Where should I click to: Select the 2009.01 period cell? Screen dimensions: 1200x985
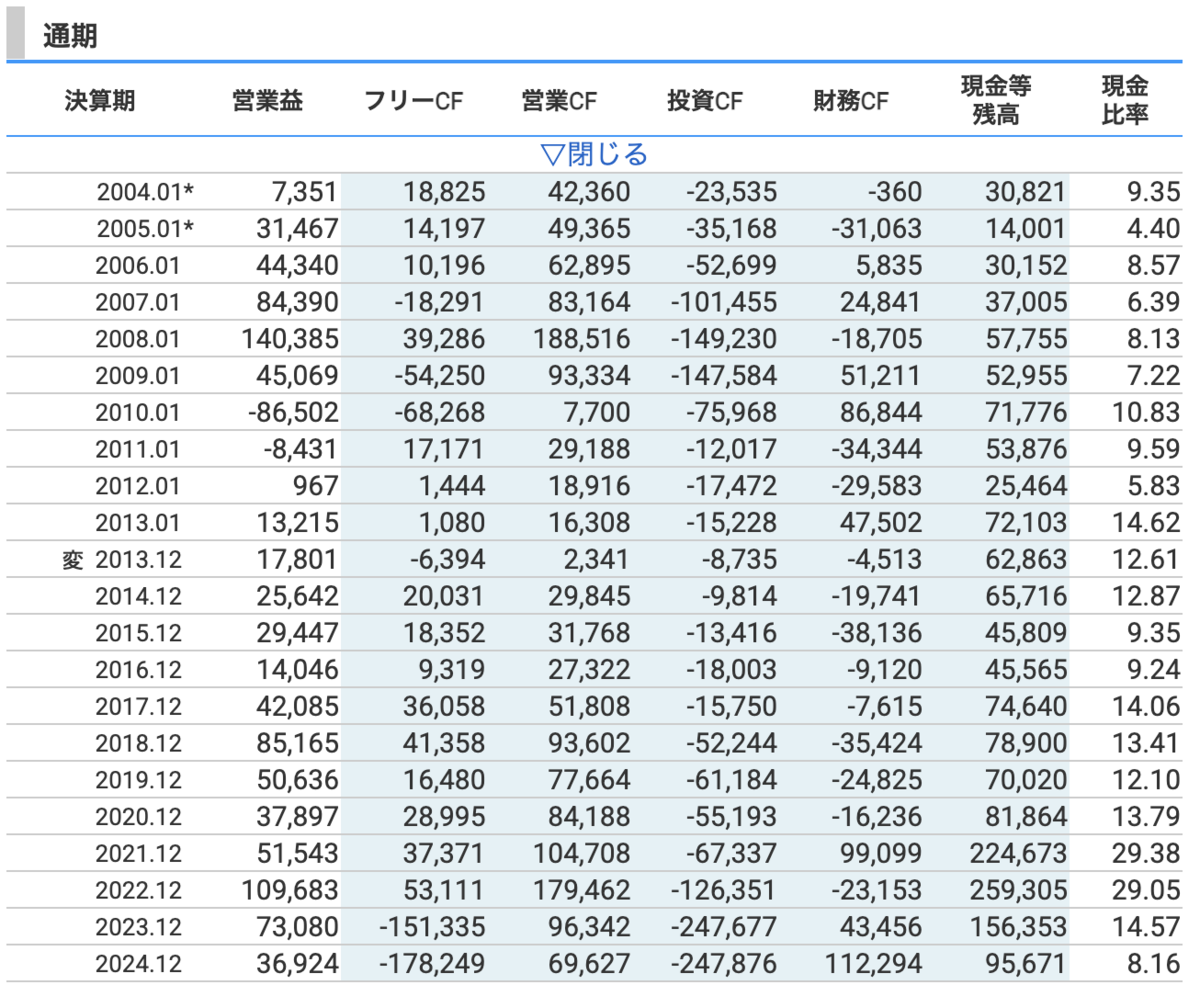pyautogui.click(x=138, y=375)
